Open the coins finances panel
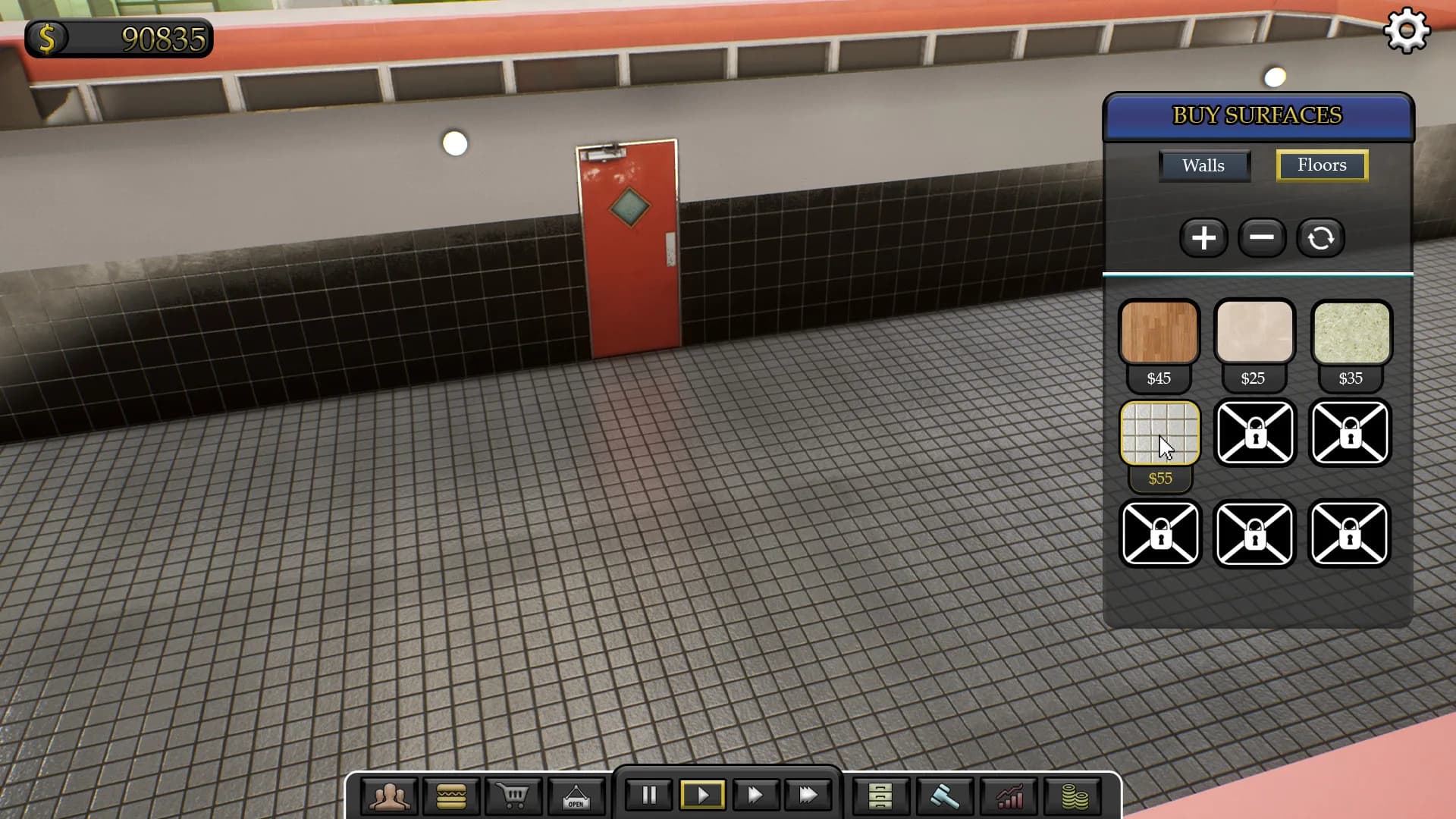 point(1073,795)
